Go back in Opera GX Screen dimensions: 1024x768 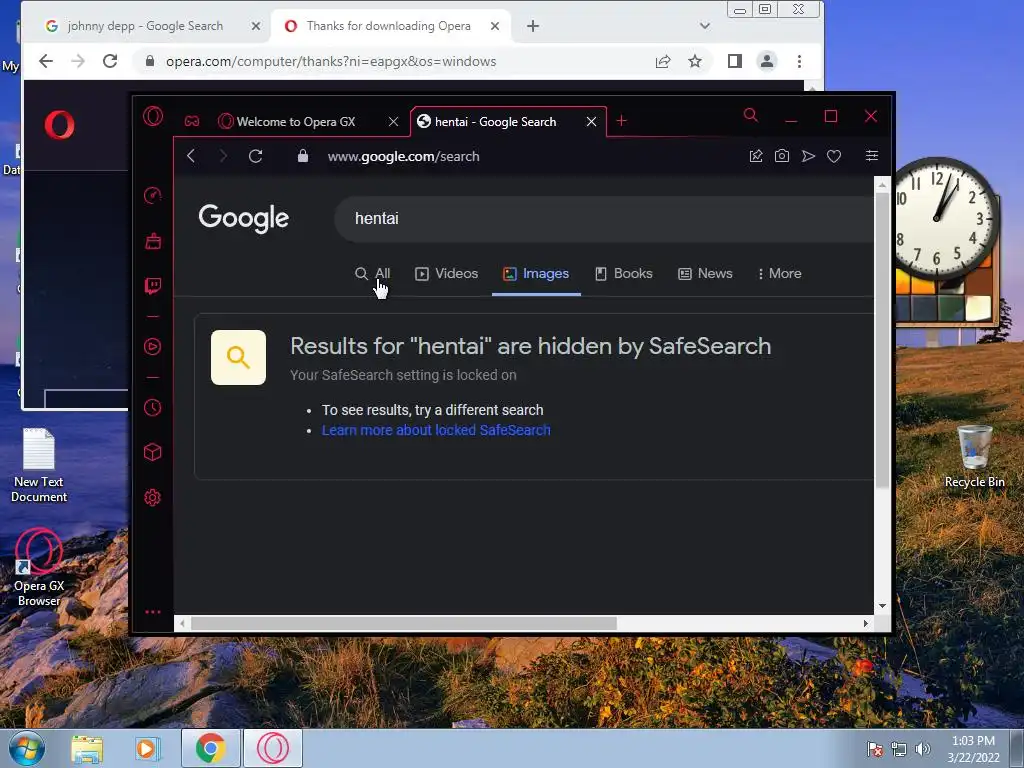191,156
